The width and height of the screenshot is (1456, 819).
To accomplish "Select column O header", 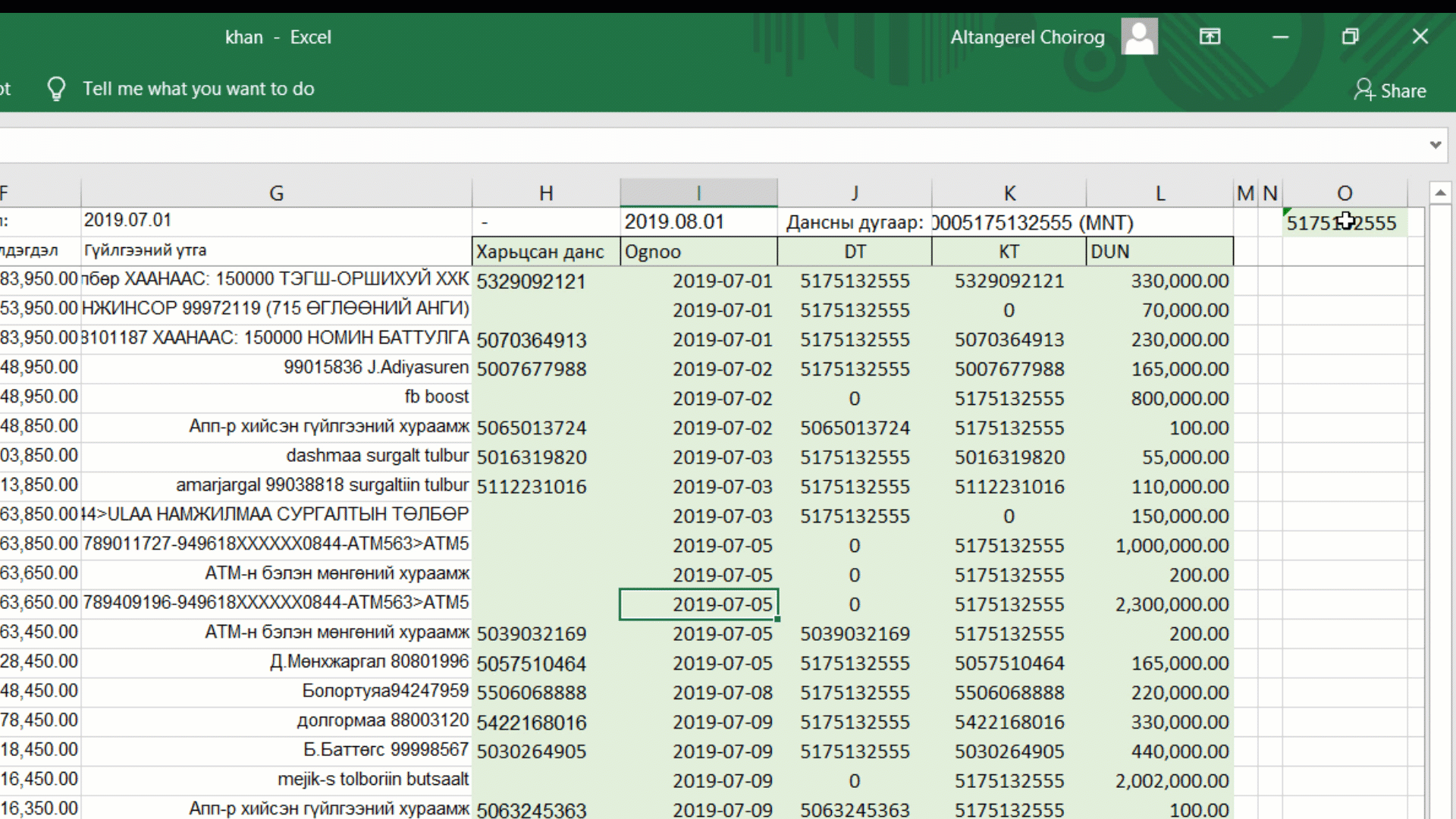I will pyautogui.click(x=1344, y=193).
